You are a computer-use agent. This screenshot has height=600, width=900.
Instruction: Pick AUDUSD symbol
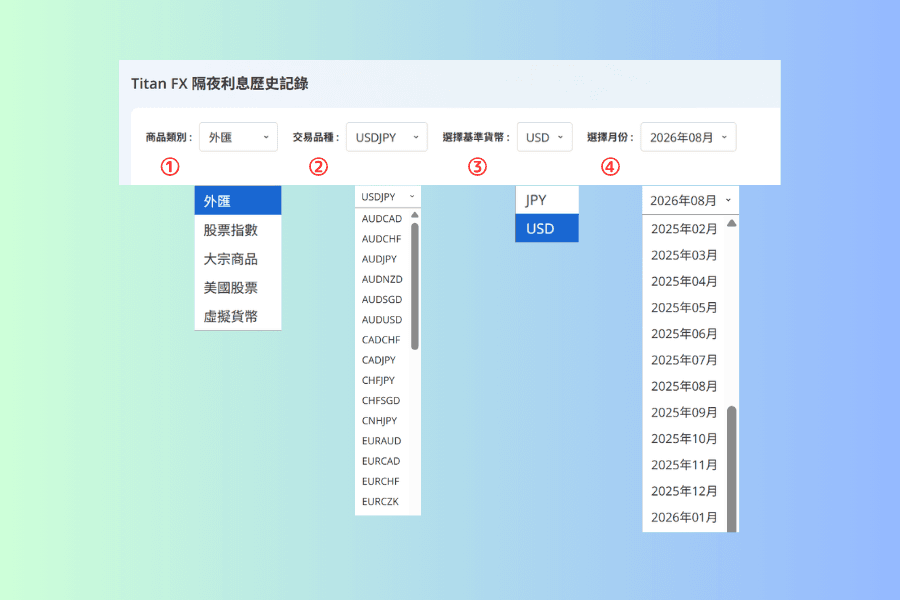click(x=382, y=320)
